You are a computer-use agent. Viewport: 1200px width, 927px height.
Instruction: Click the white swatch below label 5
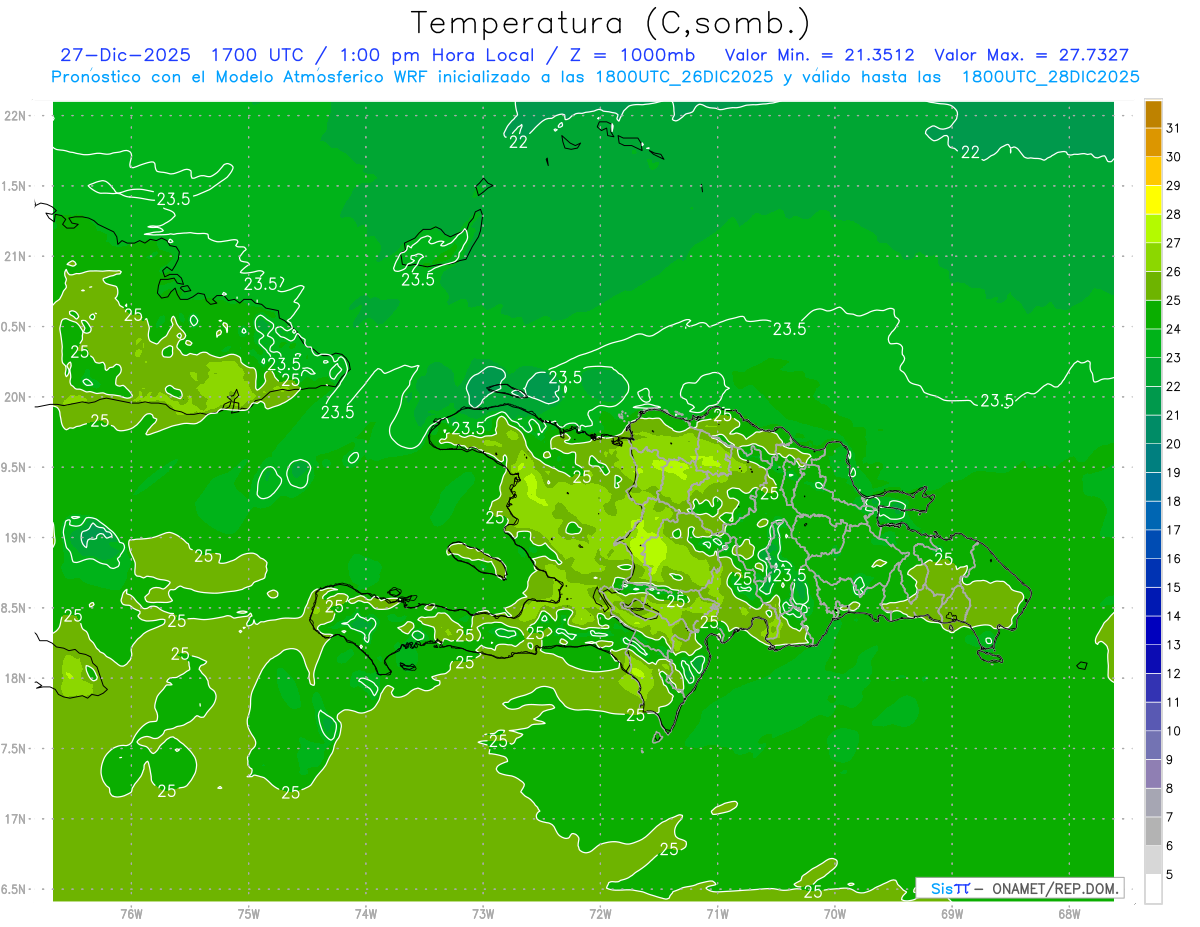click(x=1153, y=889)
